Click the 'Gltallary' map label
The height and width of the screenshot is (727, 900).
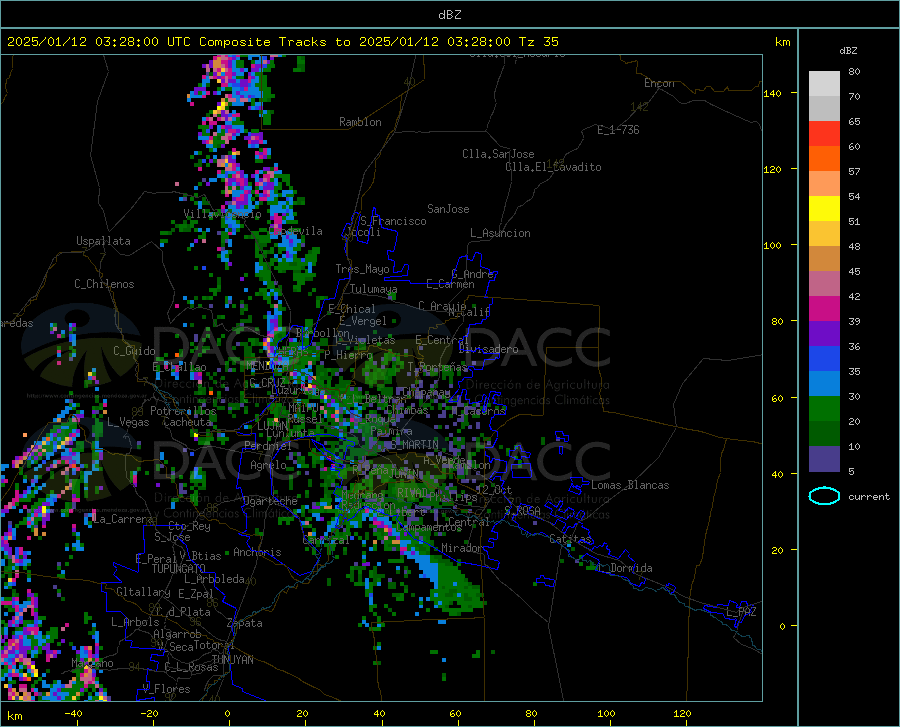(x=143, y=592)
